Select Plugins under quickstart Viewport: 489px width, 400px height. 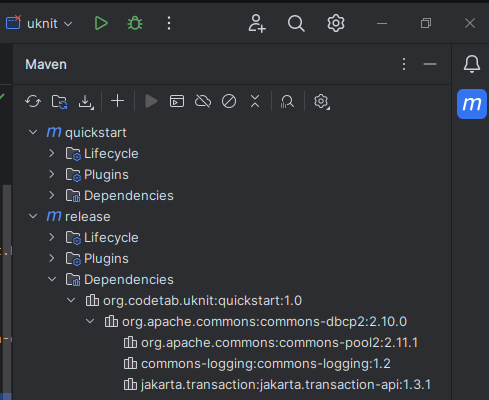tap(232, 174)
